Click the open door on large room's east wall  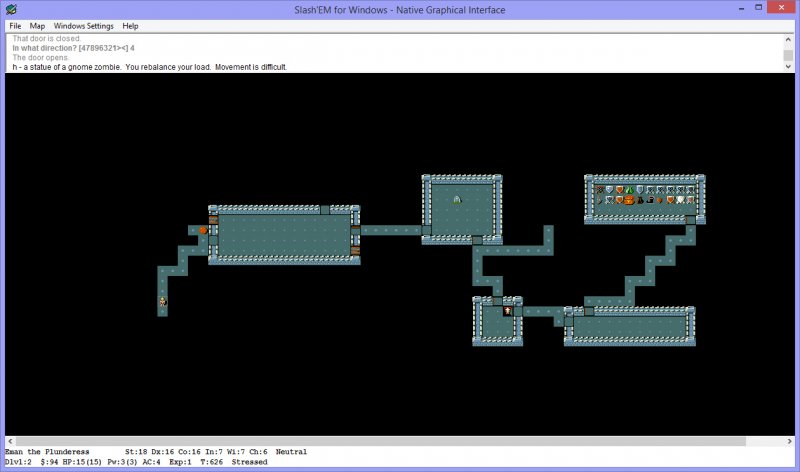tap(356, 230)
